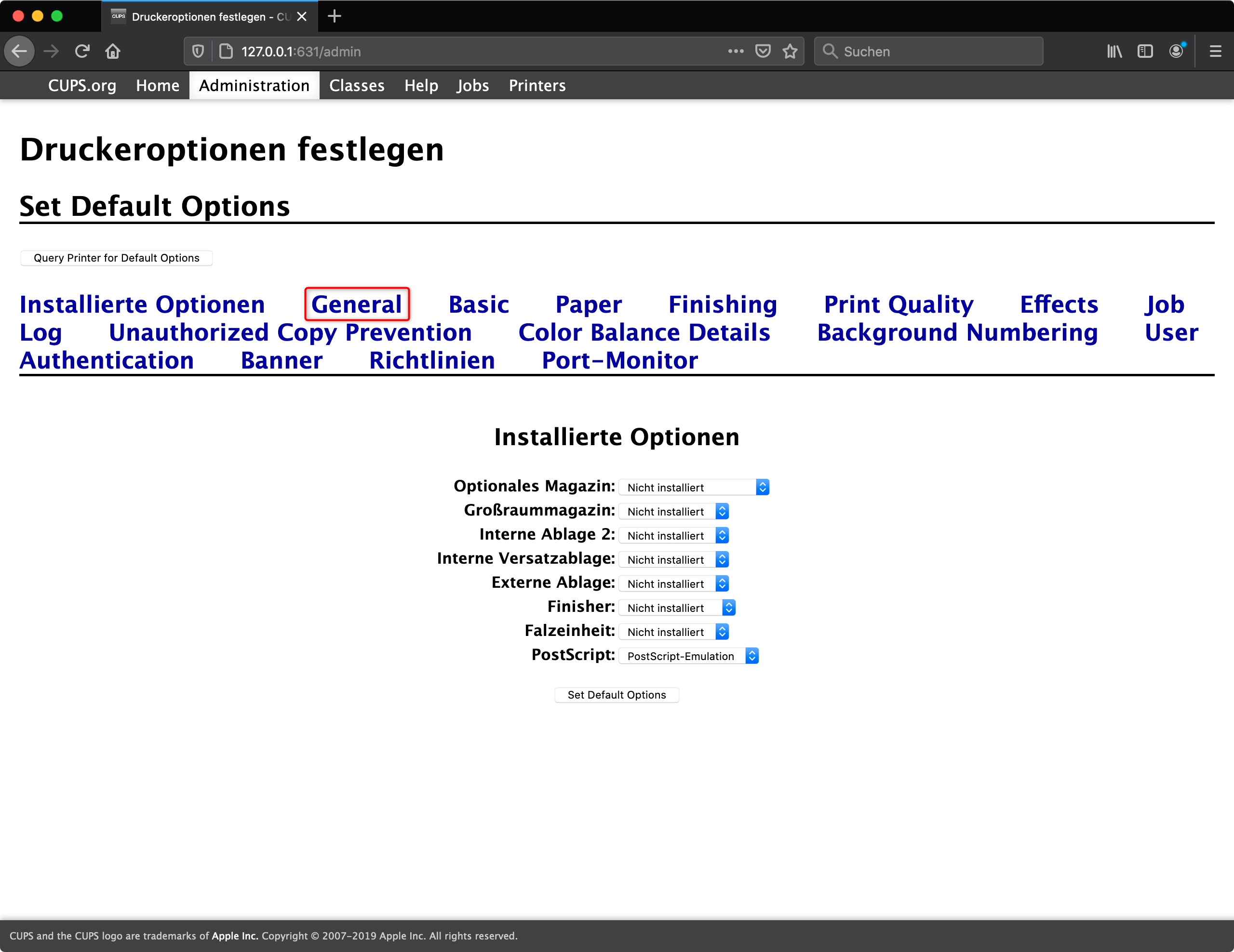This screenshot has height=952, width=1234.
Task: Click the browser home icon
Action: (x=113, y=52)
